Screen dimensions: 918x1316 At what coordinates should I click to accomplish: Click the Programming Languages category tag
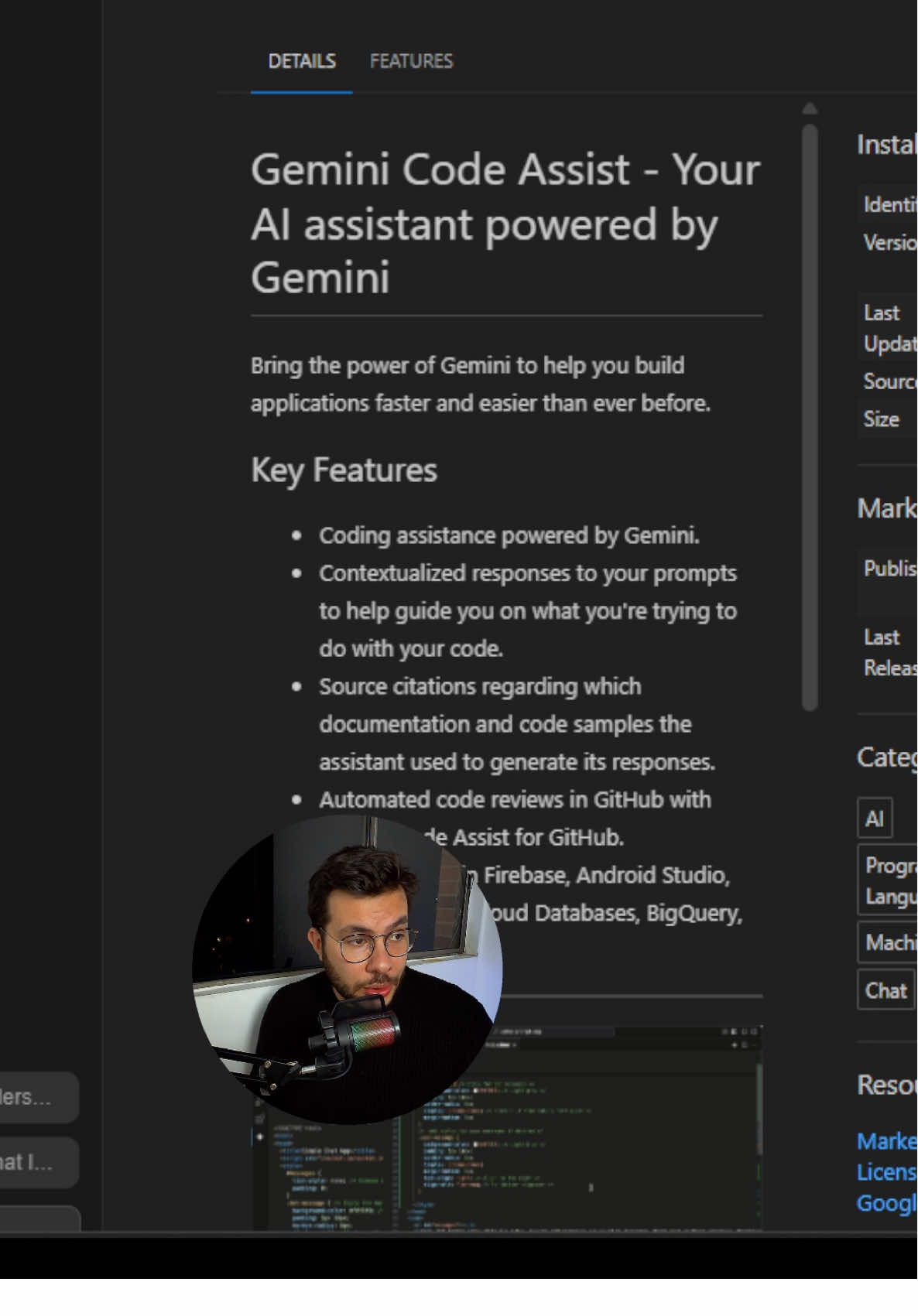coord(888,880)
